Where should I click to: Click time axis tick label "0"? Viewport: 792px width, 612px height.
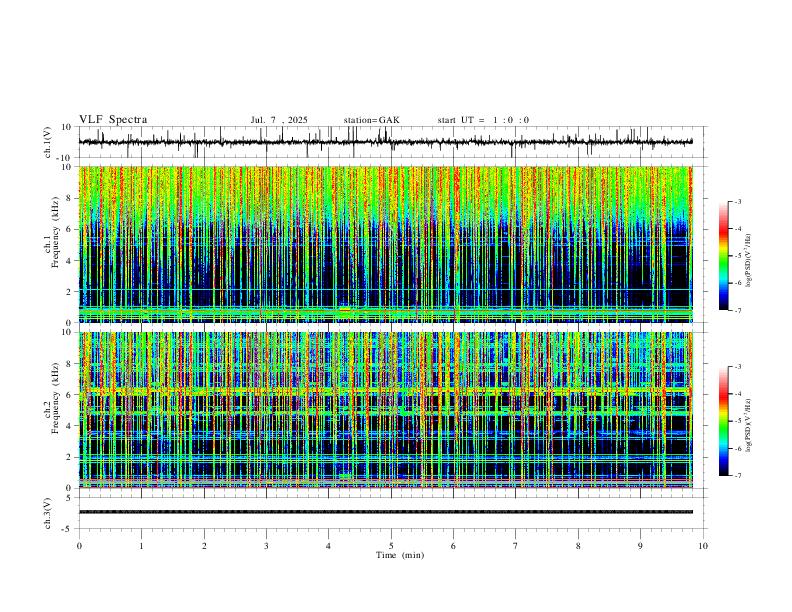79,546
